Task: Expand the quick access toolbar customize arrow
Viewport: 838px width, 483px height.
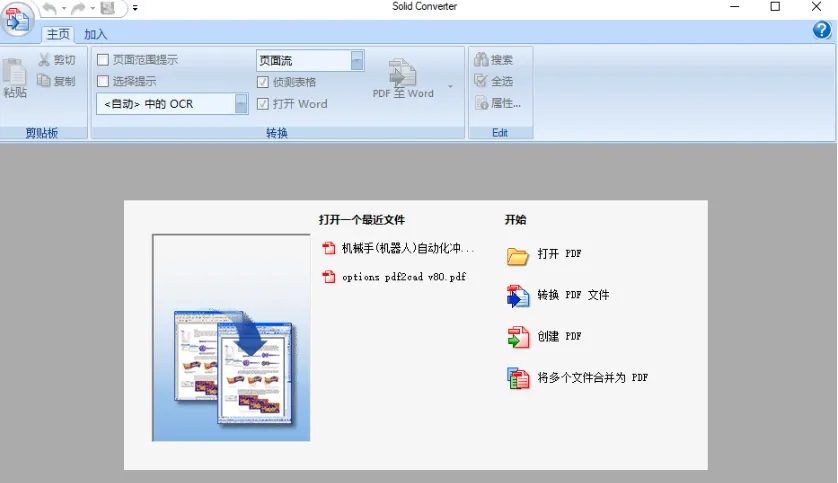Action: click(135, 8)
